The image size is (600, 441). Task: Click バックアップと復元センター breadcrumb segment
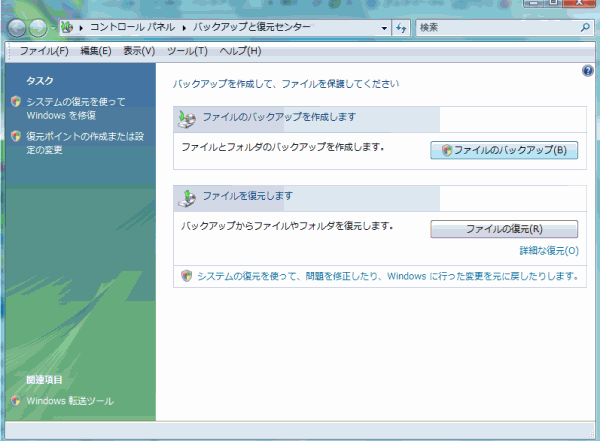click(251, 27)
